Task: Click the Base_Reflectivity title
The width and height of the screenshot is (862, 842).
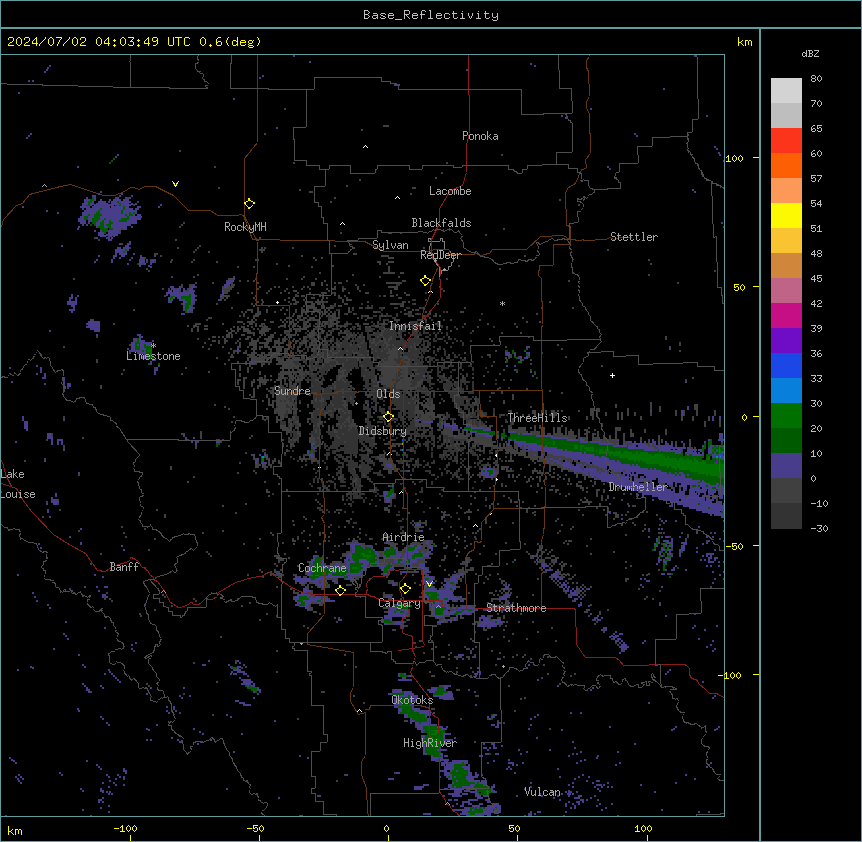Action: pyautogui.click(x=431, y=15)
